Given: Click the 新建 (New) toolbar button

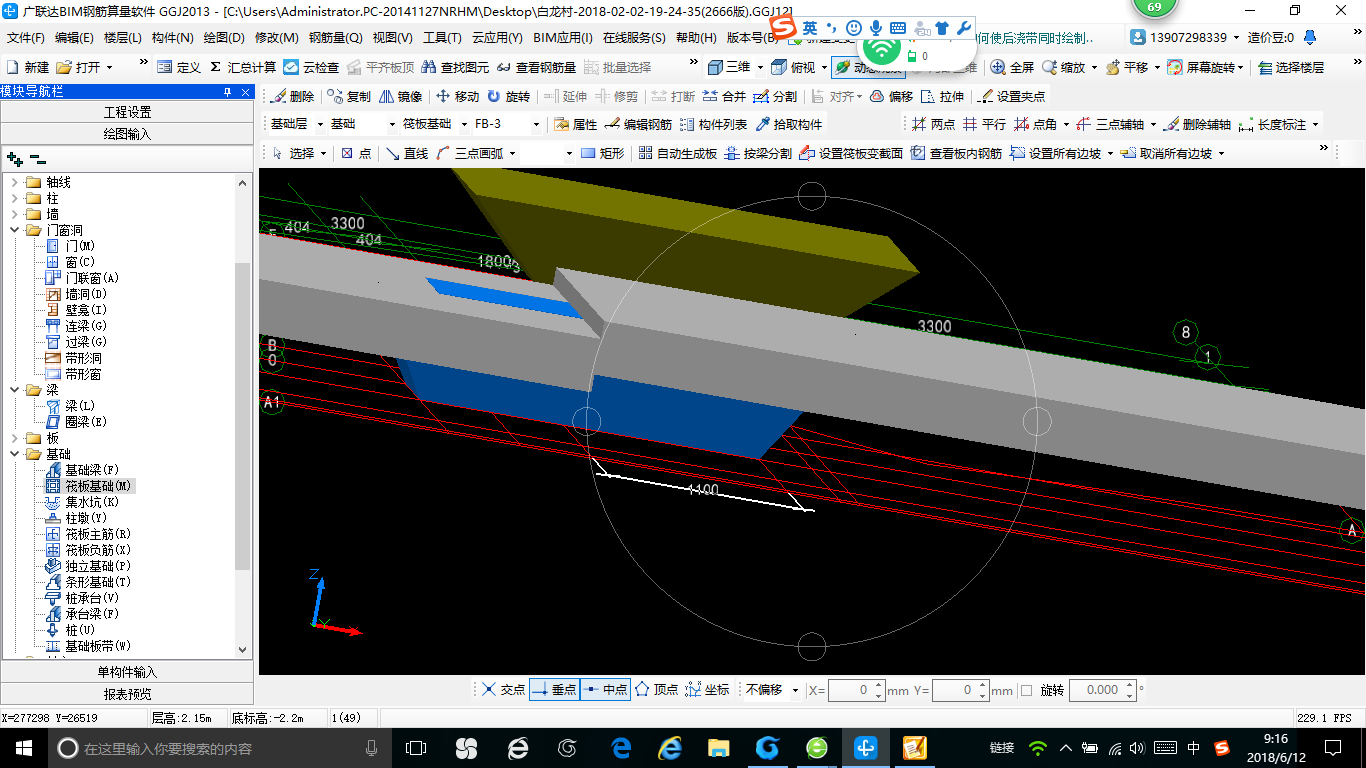Looking at the screenshot, I should point(28,67).
